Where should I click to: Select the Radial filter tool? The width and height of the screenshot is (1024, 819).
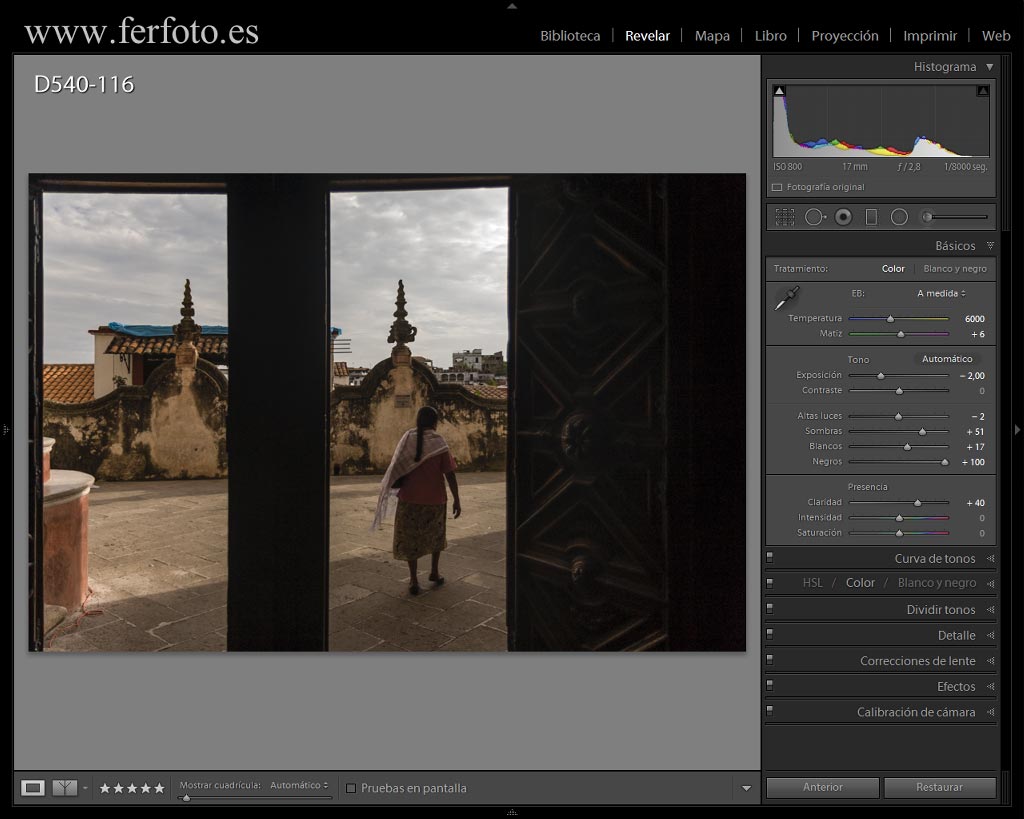pyautogui.click(x=899, y=217)
